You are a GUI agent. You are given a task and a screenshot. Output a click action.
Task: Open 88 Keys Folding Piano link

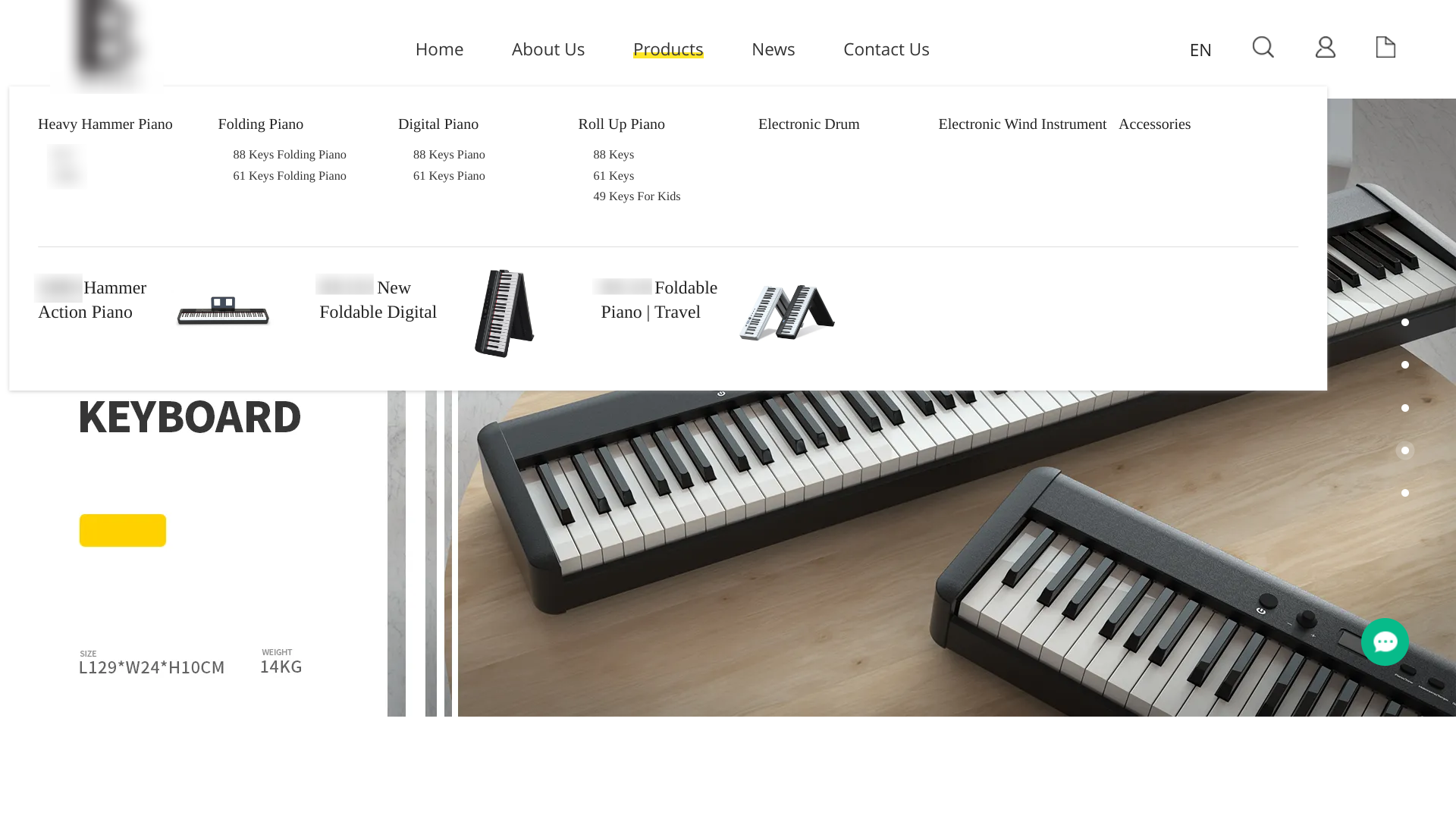(x=290, y=155)
